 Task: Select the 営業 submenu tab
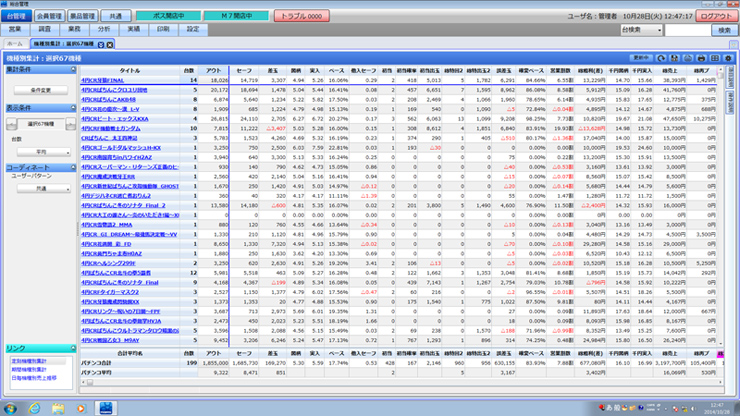15,29
